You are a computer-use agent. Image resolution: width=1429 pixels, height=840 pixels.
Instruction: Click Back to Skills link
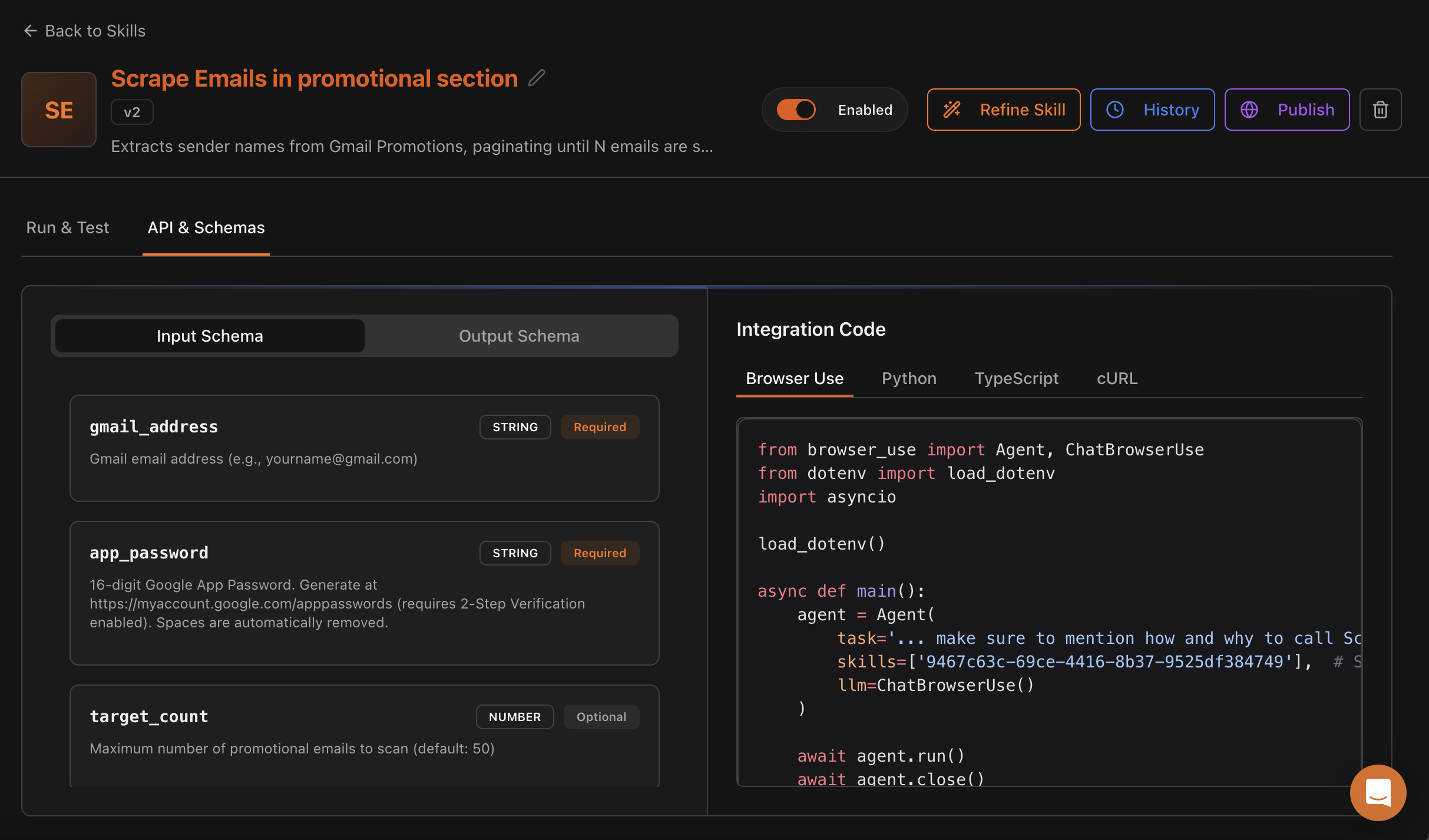tap(95, 31)
